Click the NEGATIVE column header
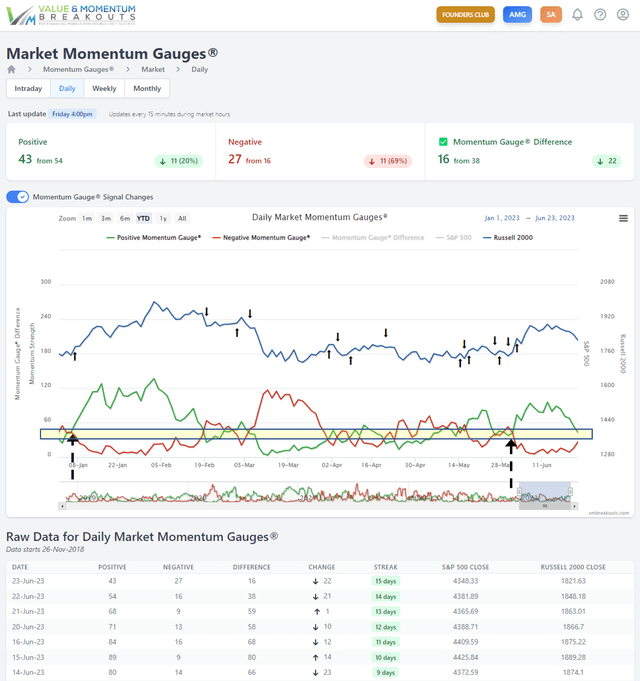 pyautogui.click(x=178, y=567)
